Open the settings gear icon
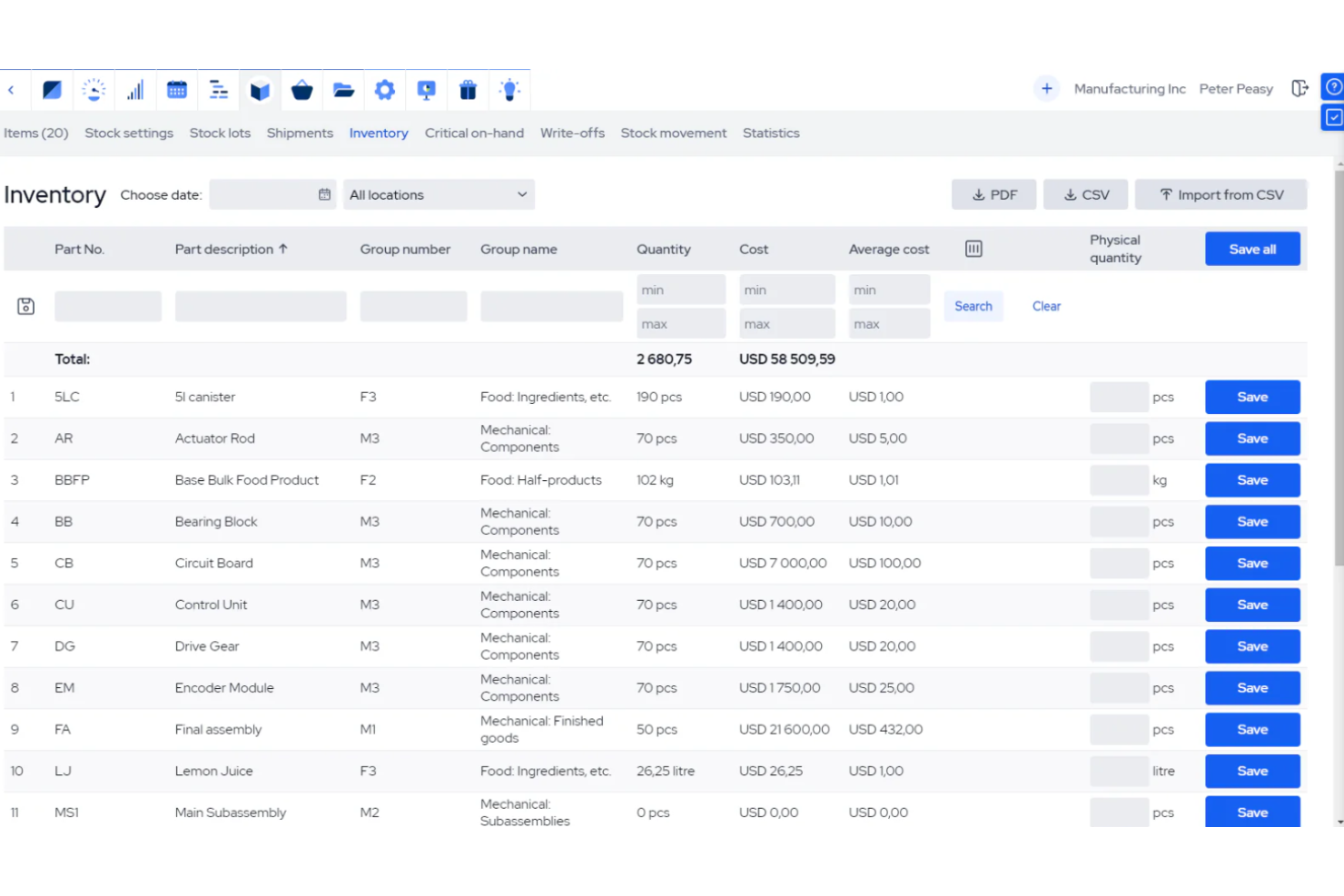Image resolution: width=1344 pixels, height=896 pixels. [385, 90]
